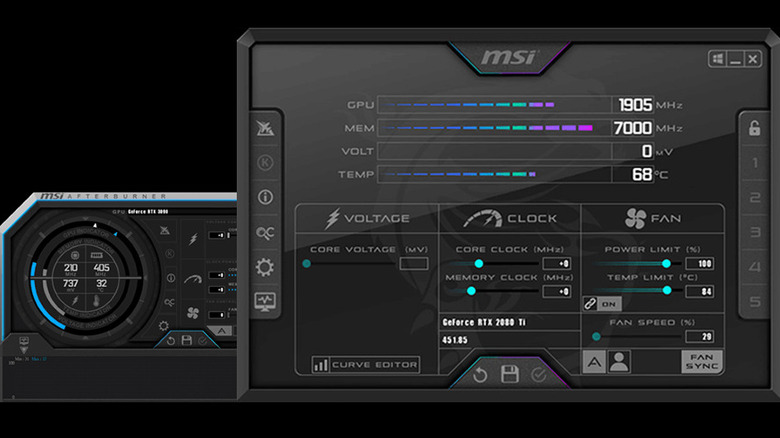Open hardware monitor icon in main sidebar

(x=265, y=302)
